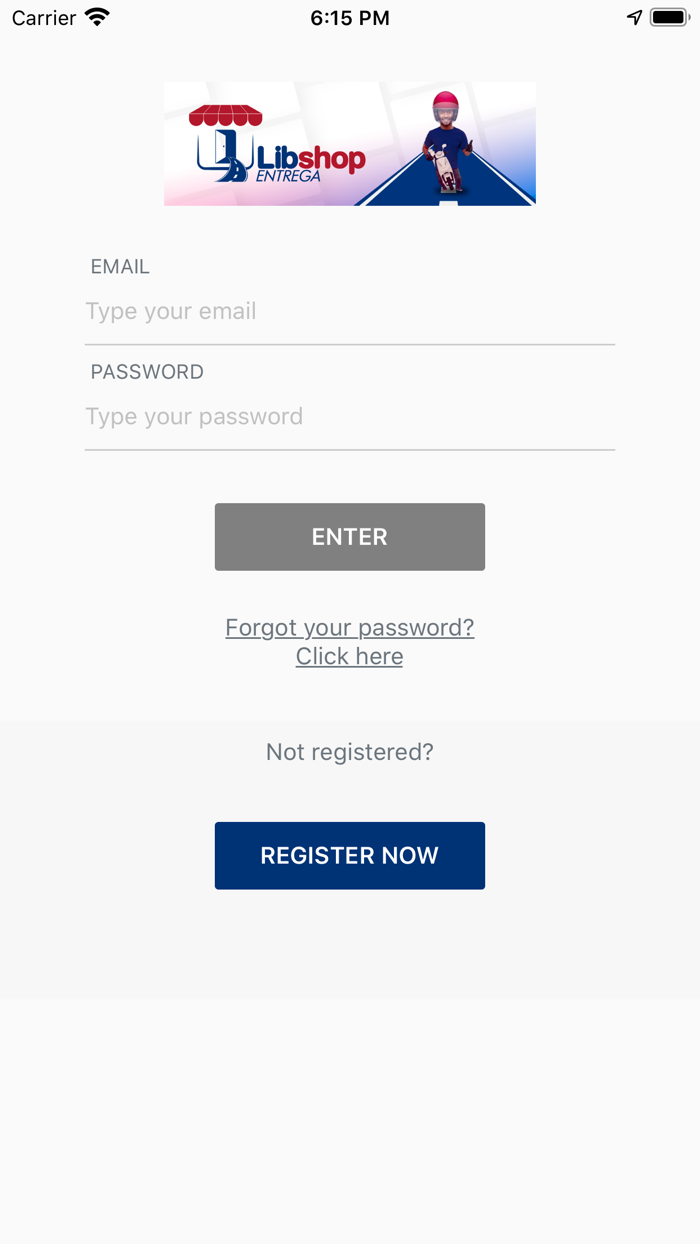Tap the ENTREGA text under Libshop
This screenshot has width=700, height=1244.
tap(288, 177)
